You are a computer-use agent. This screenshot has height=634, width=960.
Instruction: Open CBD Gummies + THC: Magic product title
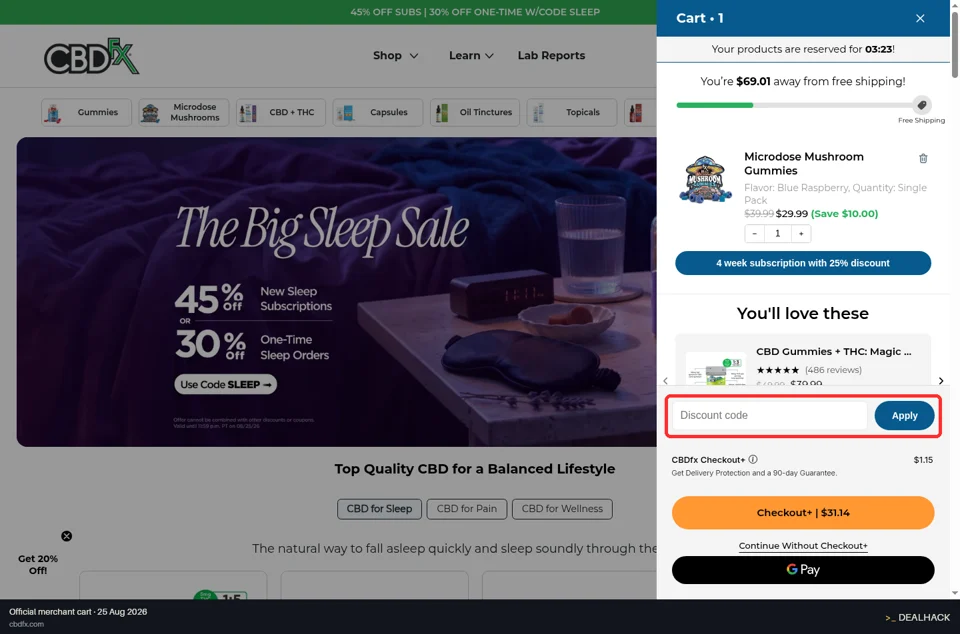(x=833, y=351)
